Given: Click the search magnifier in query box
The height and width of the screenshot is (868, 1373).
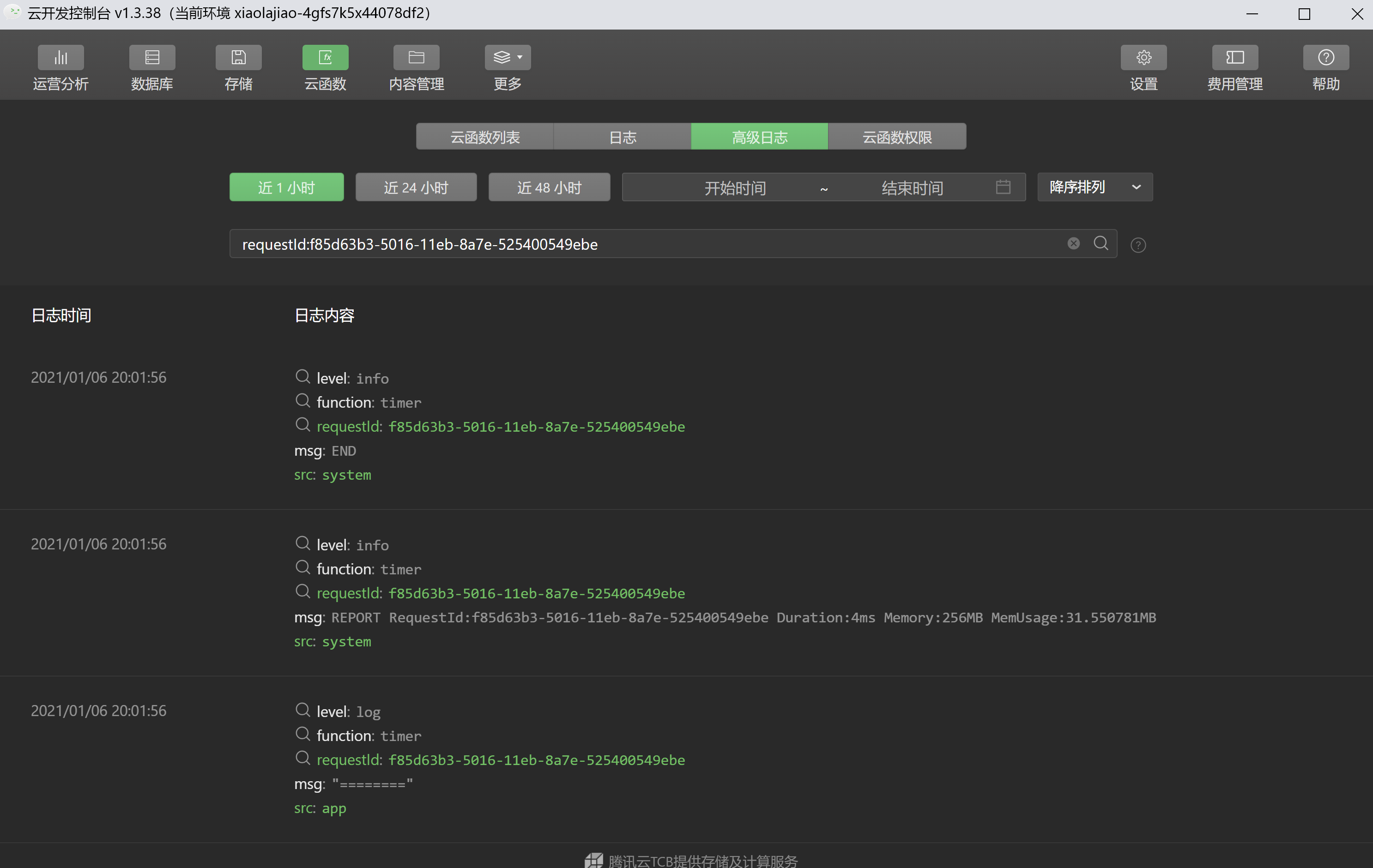Looking at the screenshot, I should point(1101,244).
